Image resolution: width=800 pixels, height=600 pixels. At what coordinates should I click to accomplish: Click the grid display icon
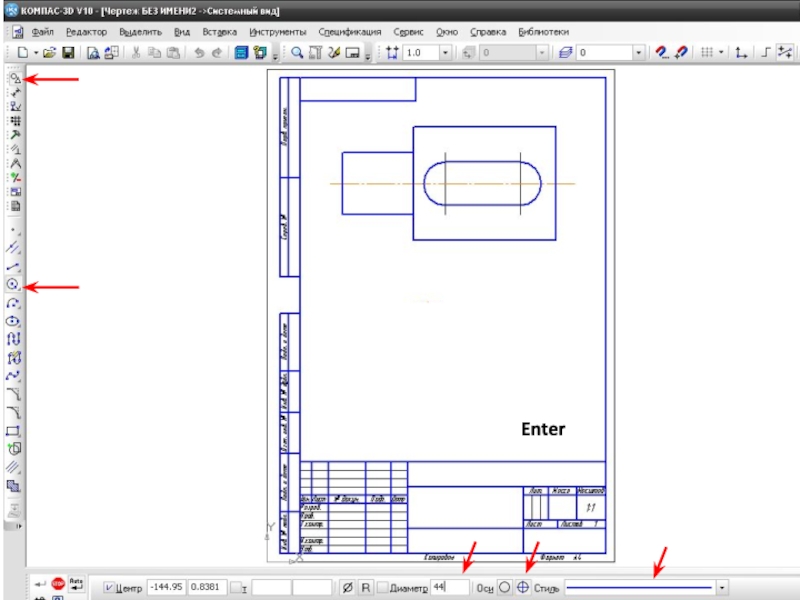(707, 53)
